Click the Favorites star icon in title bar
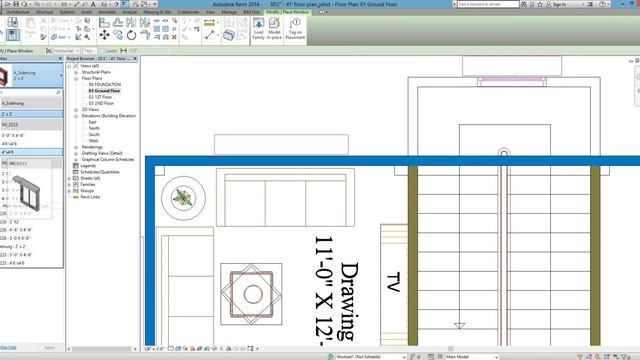 click(x=540, y=4)
